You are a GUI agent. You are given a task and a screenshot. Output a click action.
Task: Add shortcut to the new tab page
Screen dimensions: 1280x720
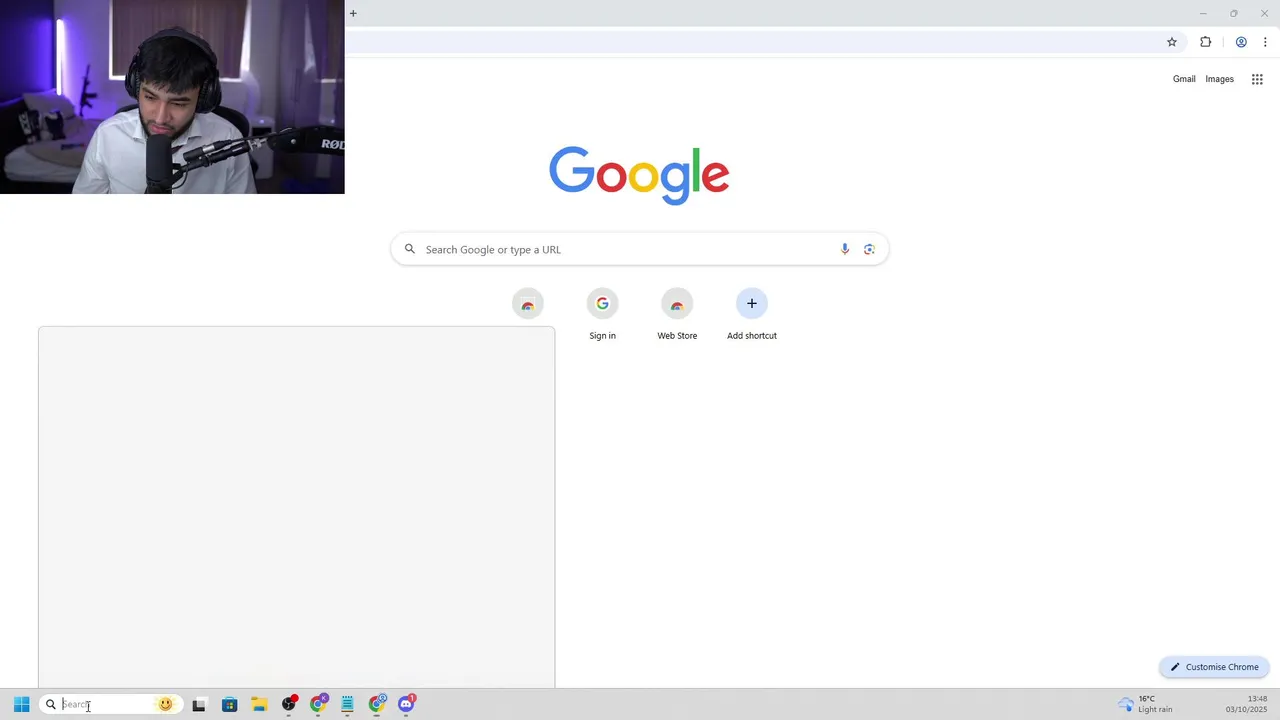click(752, 314)
